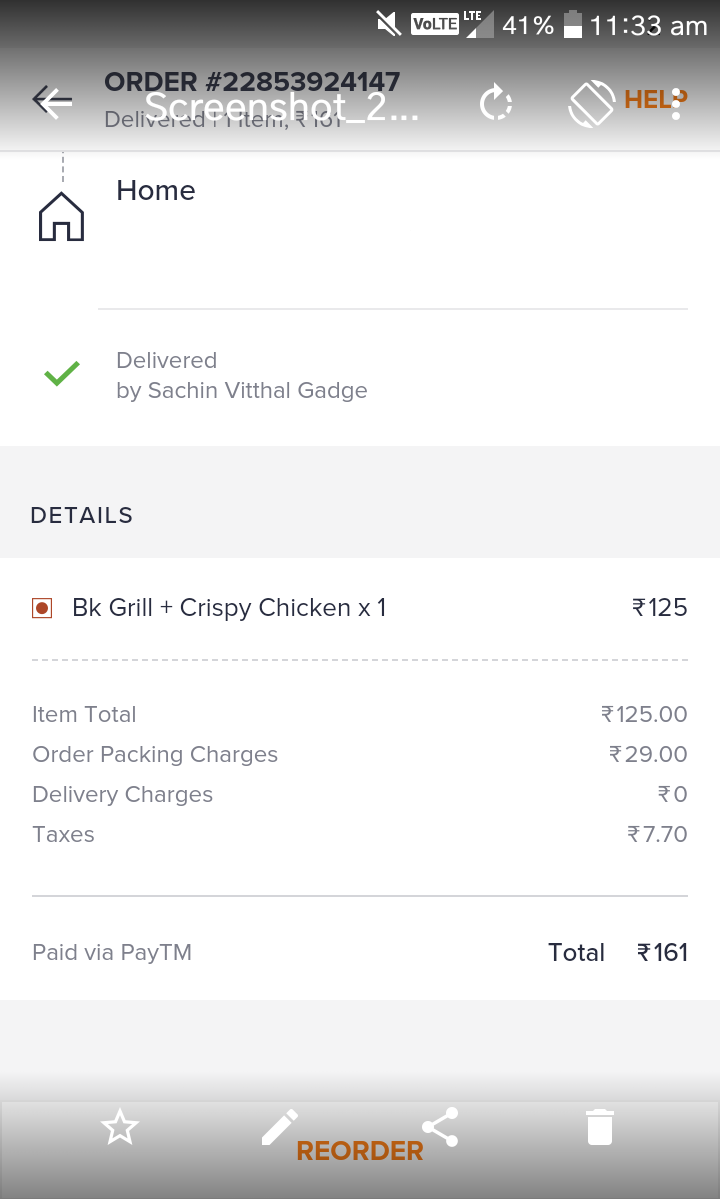
Task: Tap the screen rotation icon
Action: (x=591, y=103)
